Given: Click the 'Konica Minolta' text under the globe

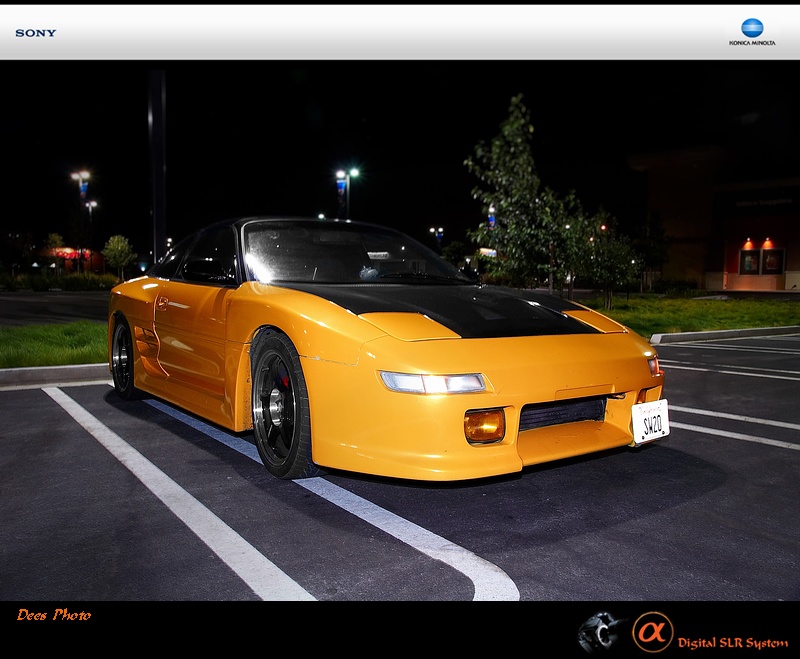Looking at the screenshot, I should pyautogui.click(x=752, y=43).
